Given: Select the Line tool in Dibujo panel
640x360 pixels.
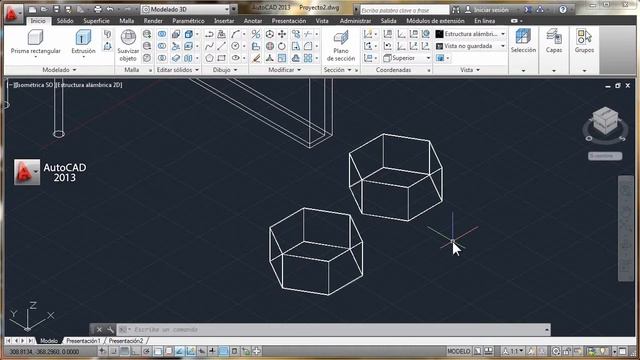Looking at the screenshot, I should click(221, 46).
